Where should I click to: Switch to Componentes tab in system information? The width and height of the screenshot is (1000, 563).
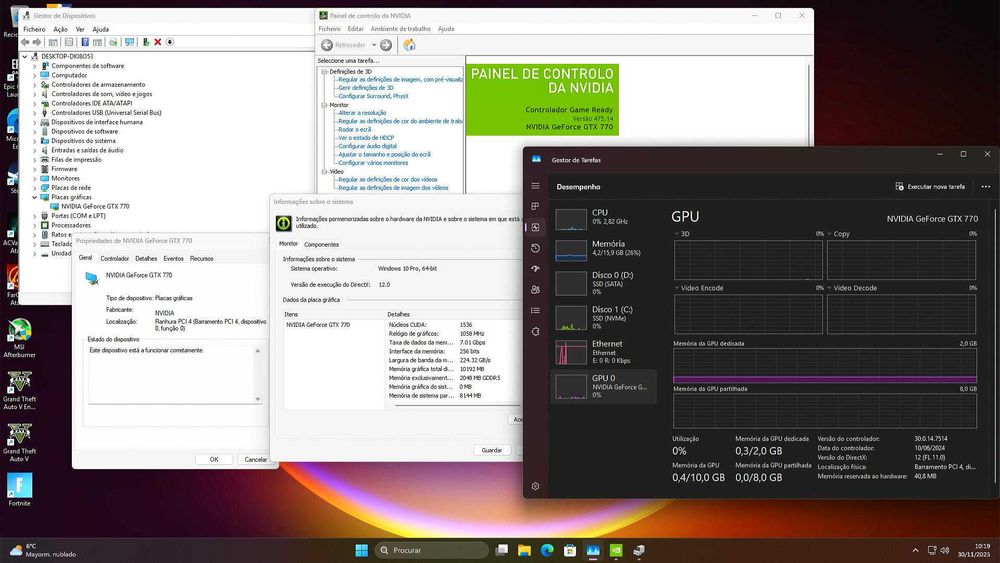click(x=321, y=245)
